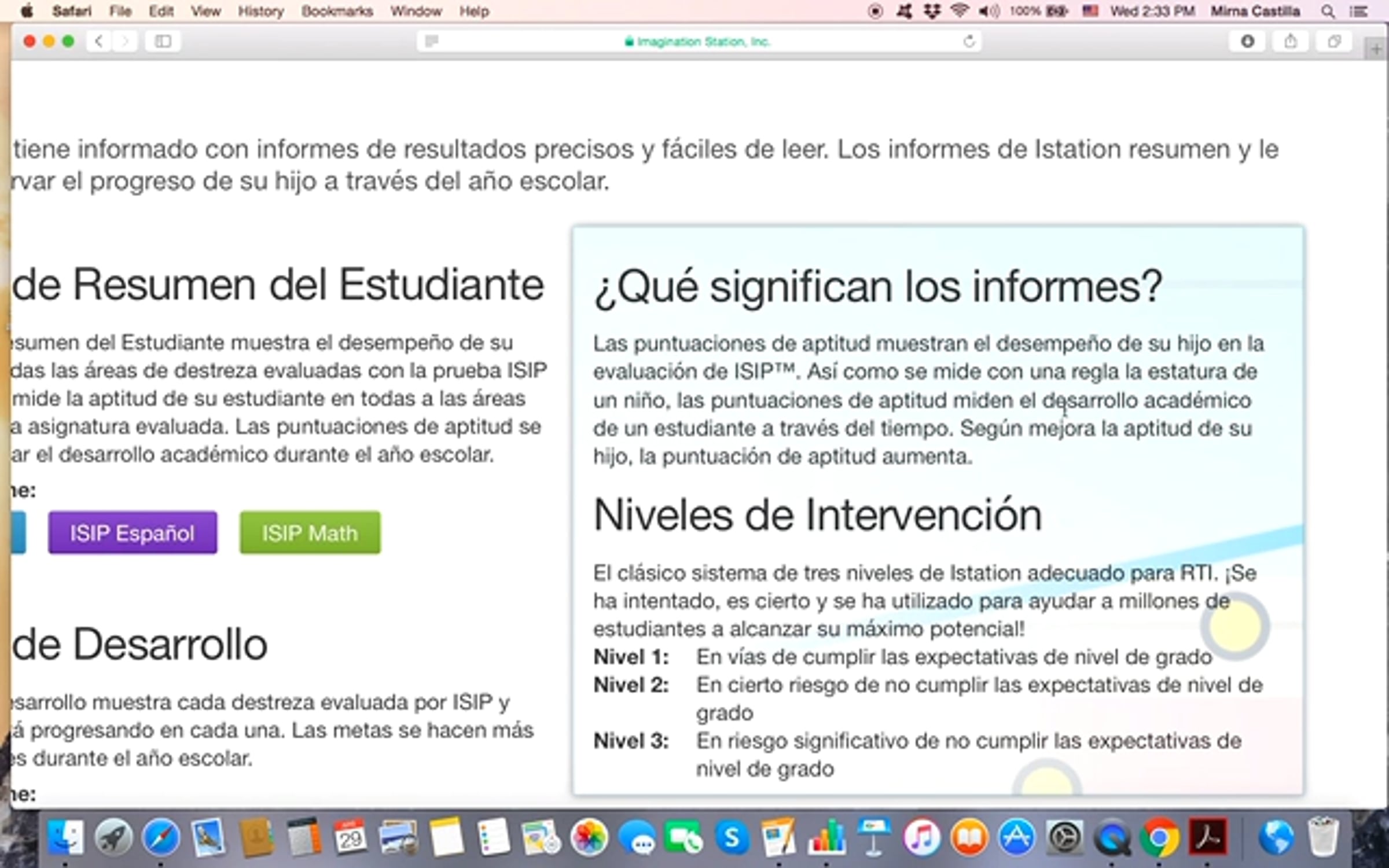Viewport: 1389px width, 868px height.
Task: Open Messages from the Dock
Action: (x=637, y=837)
